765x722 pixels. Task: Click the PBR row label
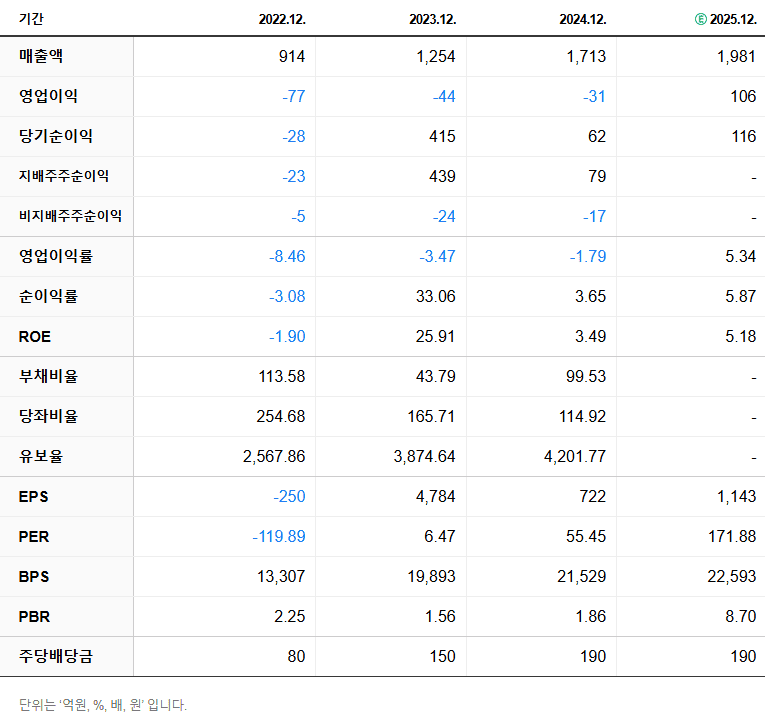[x=34, y=617]
